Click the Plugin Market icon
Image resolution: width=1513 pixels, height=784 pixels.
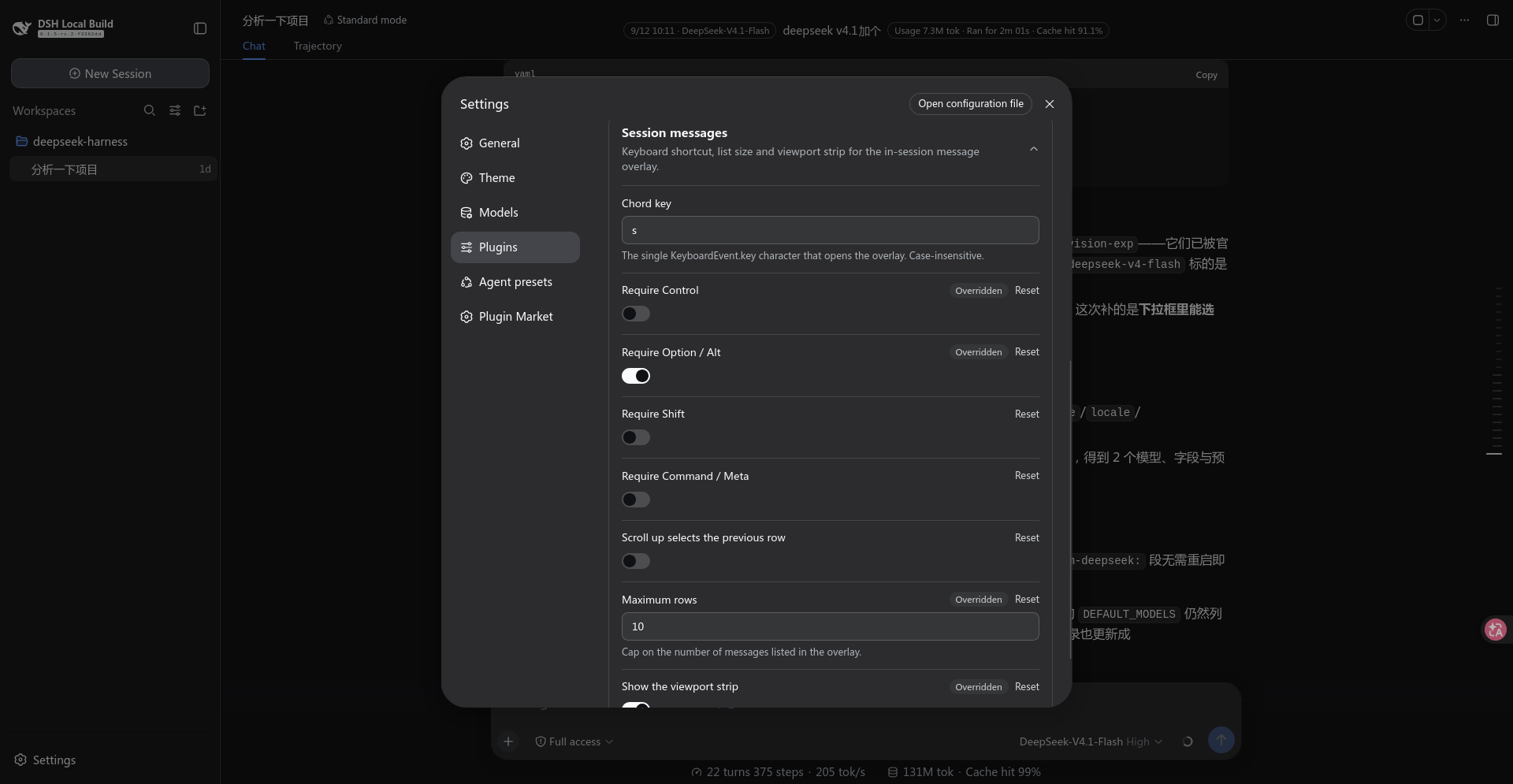coord(467,317)
